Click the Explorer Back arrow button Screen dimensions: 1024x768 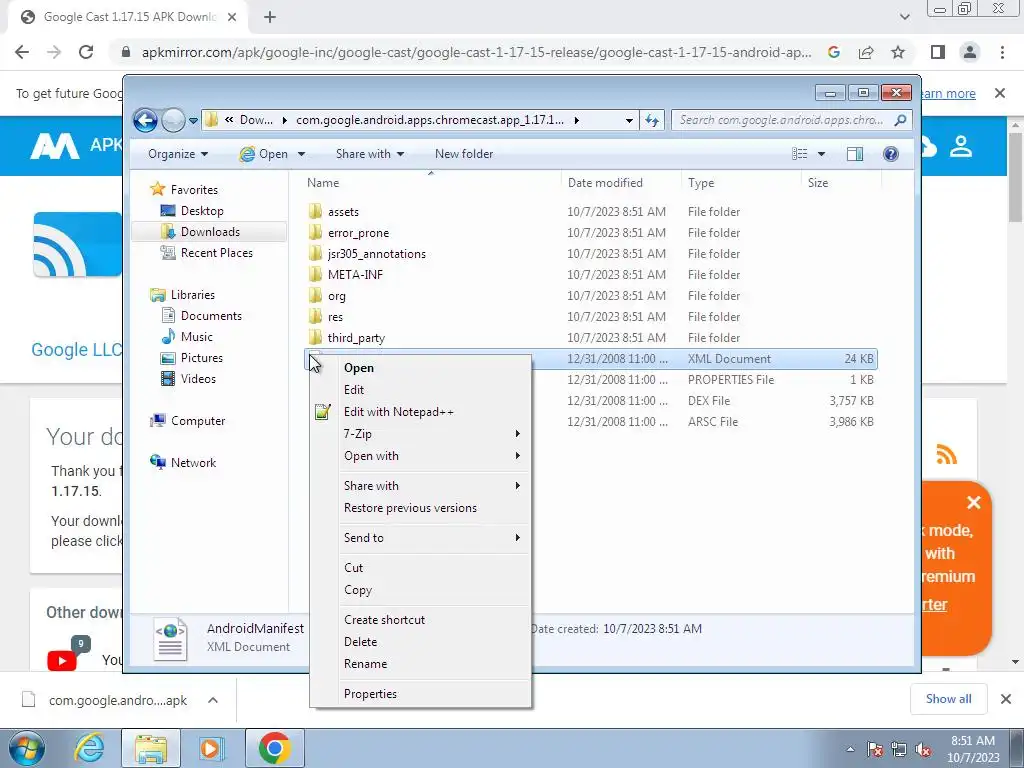pos(145,120)
